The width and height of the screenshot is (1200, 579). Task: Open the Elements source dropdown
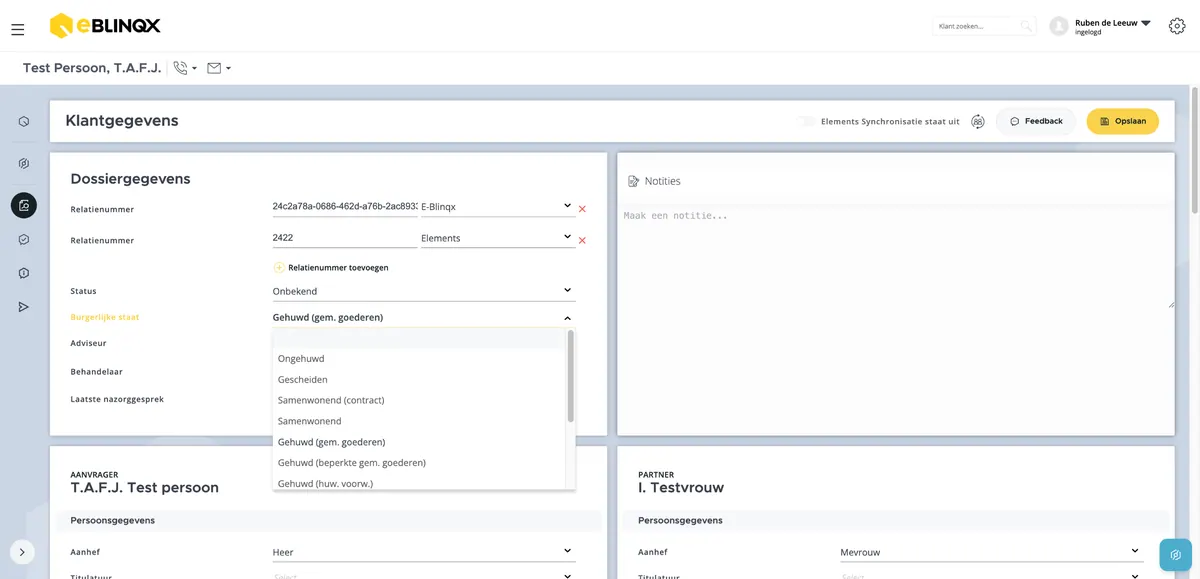click(x=497, y=239)
